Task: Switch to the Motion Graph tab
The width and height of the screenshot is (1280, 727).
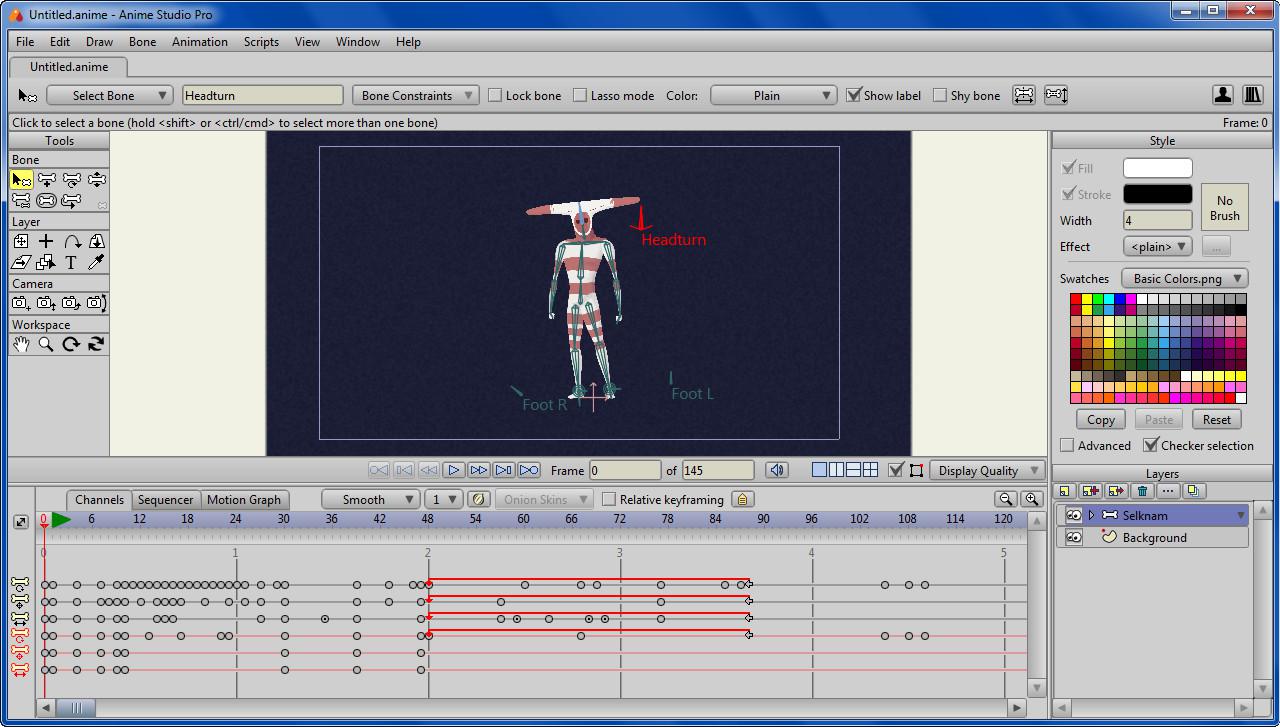Action: pos(244,499)
